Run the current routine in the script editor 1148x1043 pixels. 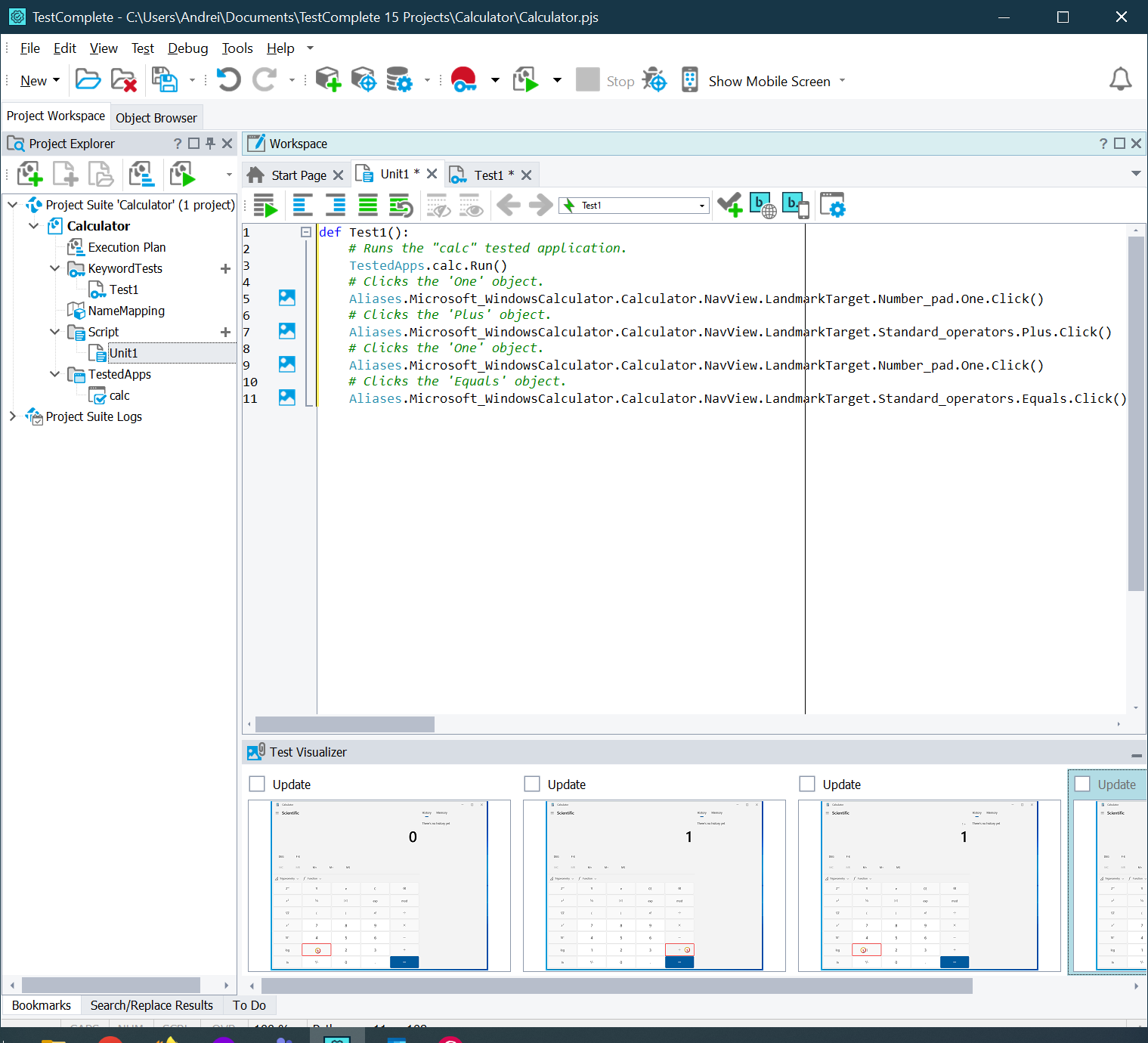tap(265, 206)
